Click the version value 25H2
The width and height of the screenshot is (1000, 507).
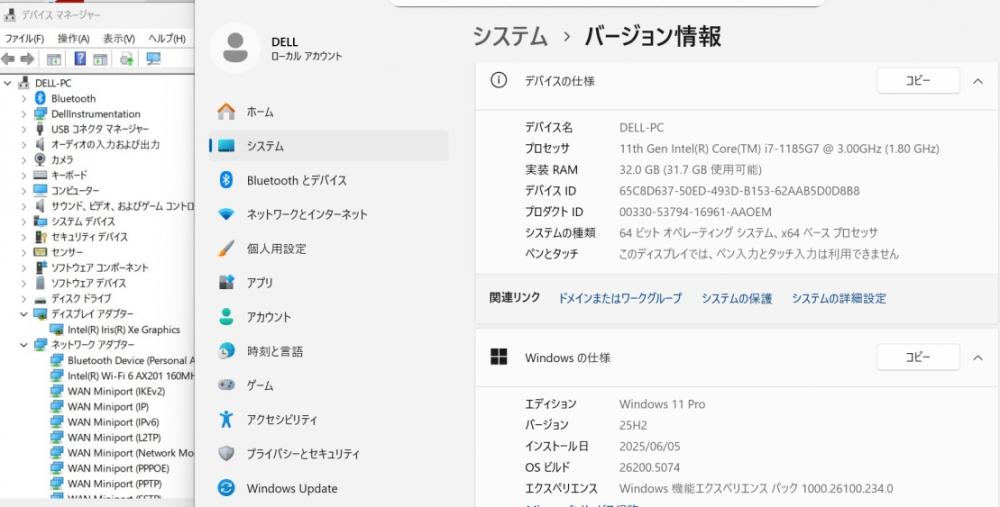click(633, 425)
